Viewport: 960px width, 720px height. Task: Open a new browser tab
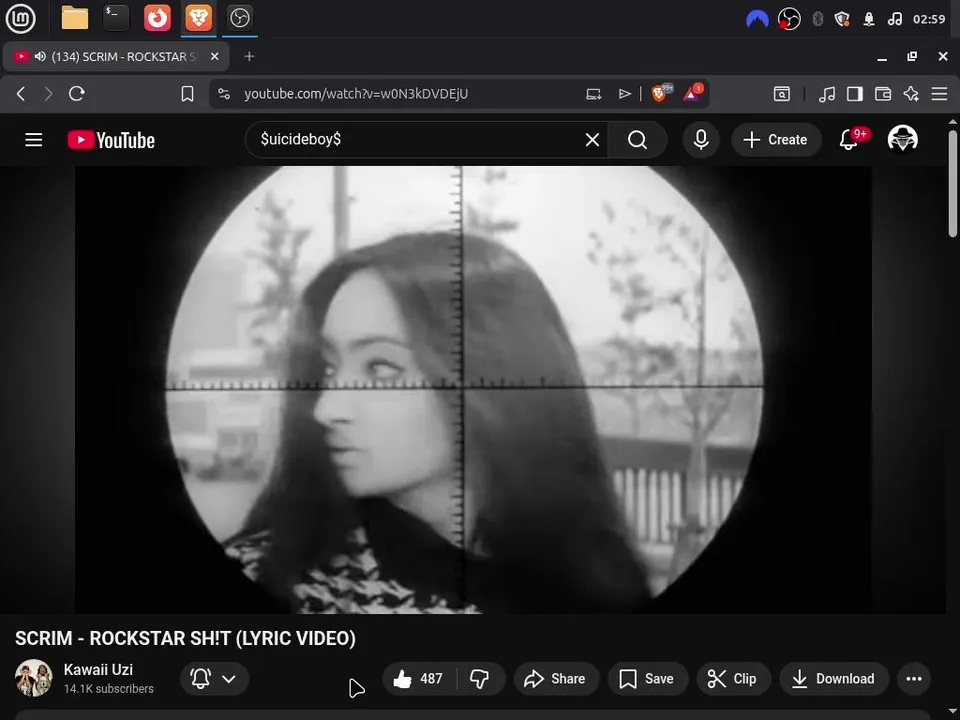click(x=249, y=56)
